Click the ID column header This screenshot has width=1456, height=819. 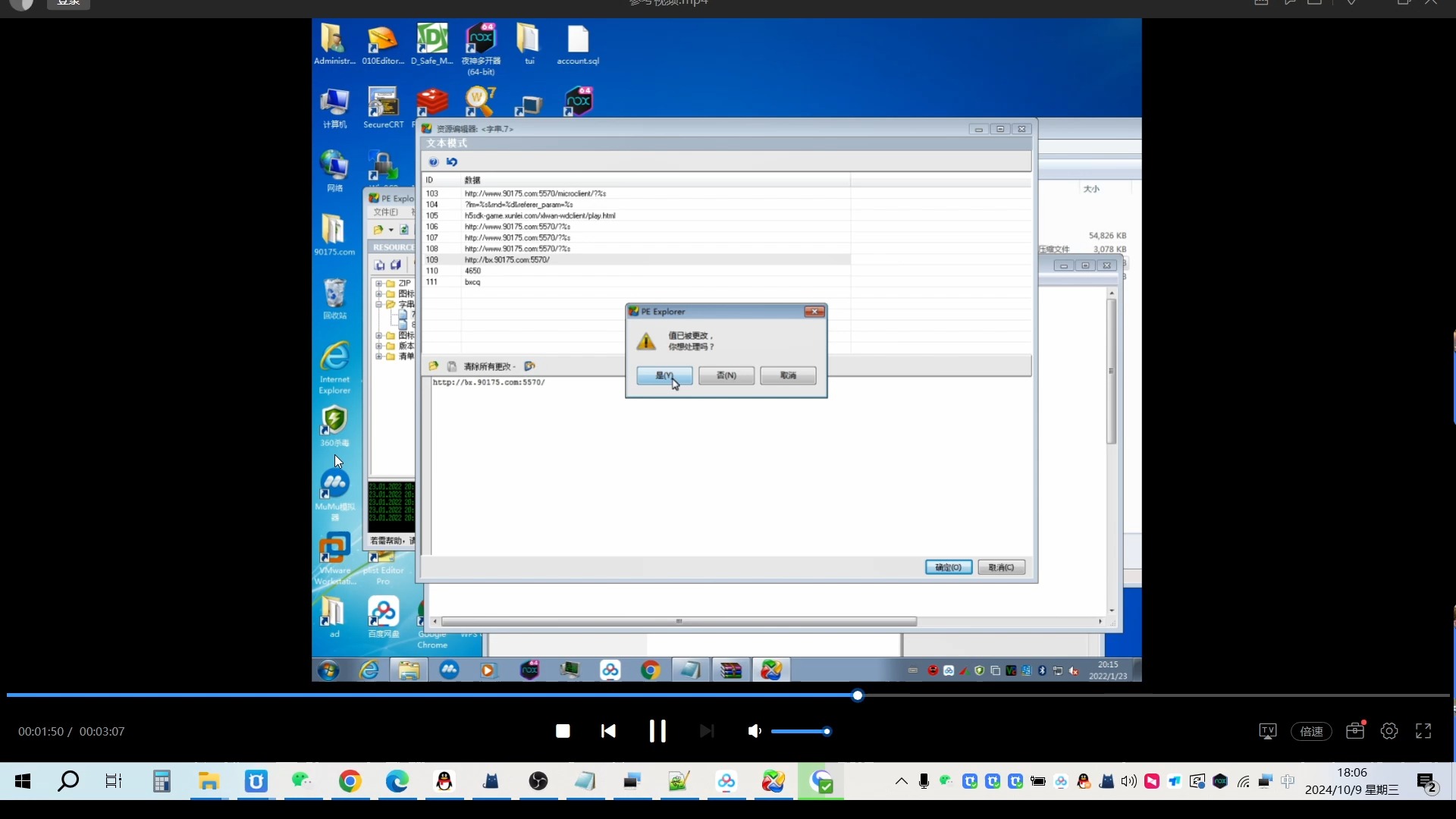pyautogui.click(x=441, y=180)
